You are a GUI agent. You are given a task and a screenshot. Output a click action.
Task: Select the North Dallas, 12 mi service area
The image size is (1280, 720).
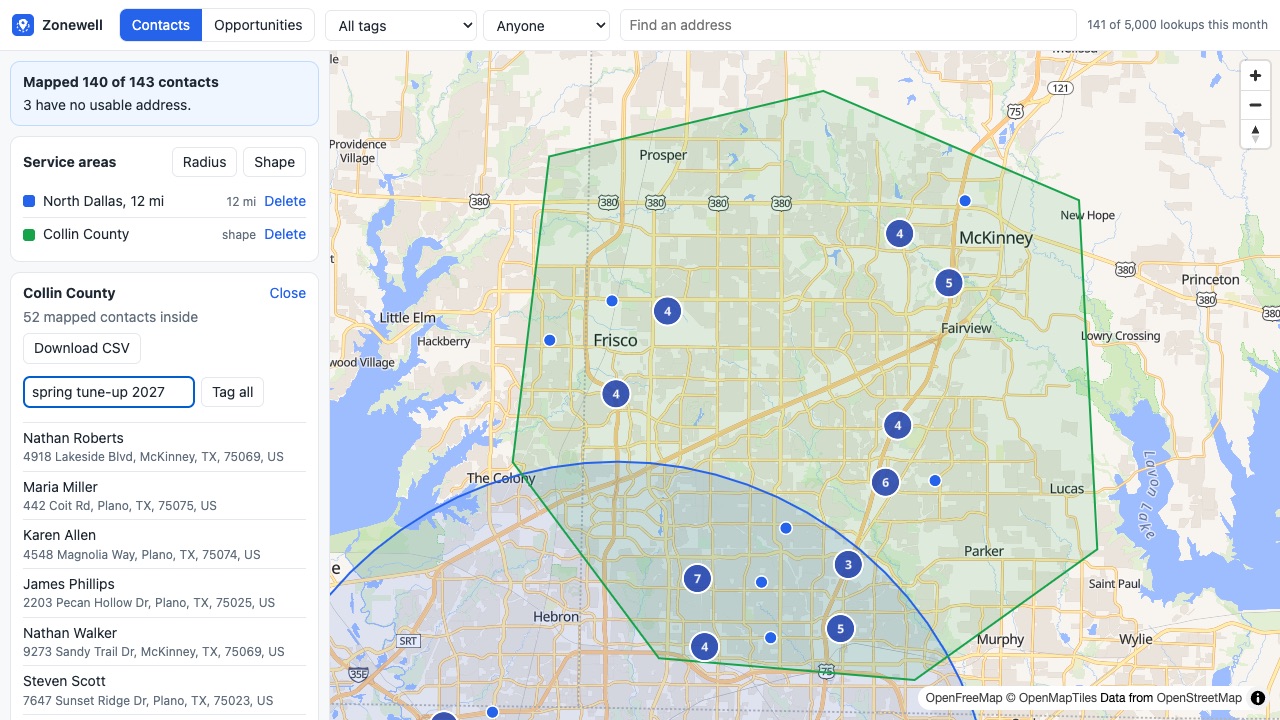coord(103,201)
